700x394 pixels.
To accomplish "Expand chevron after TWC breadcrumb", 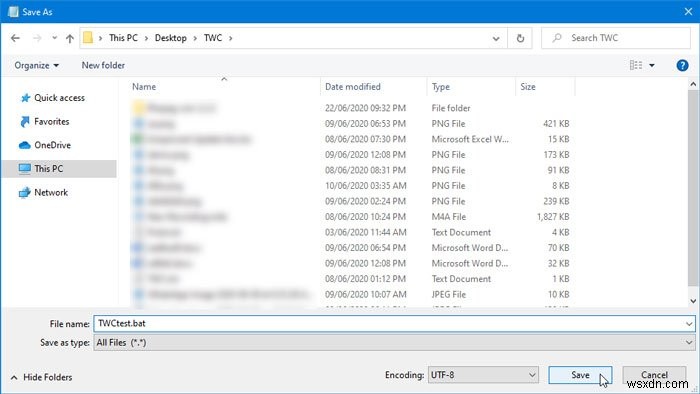I will 230,38.
